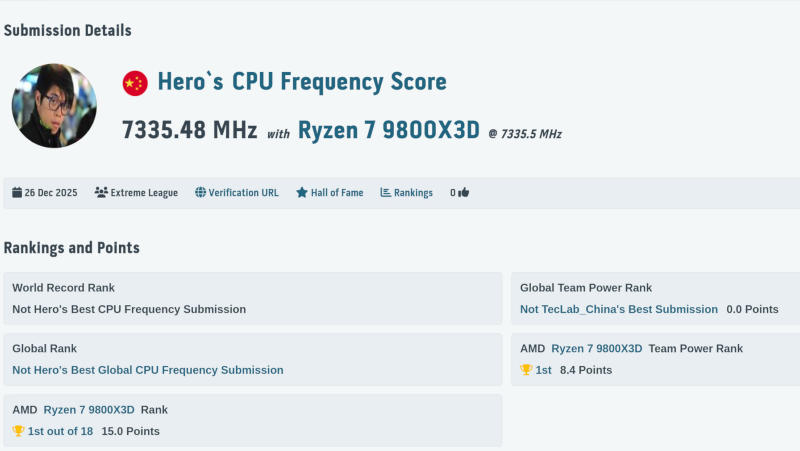The image size is (800, 451).
Task: Click Ryzen 7 9800X3D in Team Power Rank
Action: pos(596,348)
